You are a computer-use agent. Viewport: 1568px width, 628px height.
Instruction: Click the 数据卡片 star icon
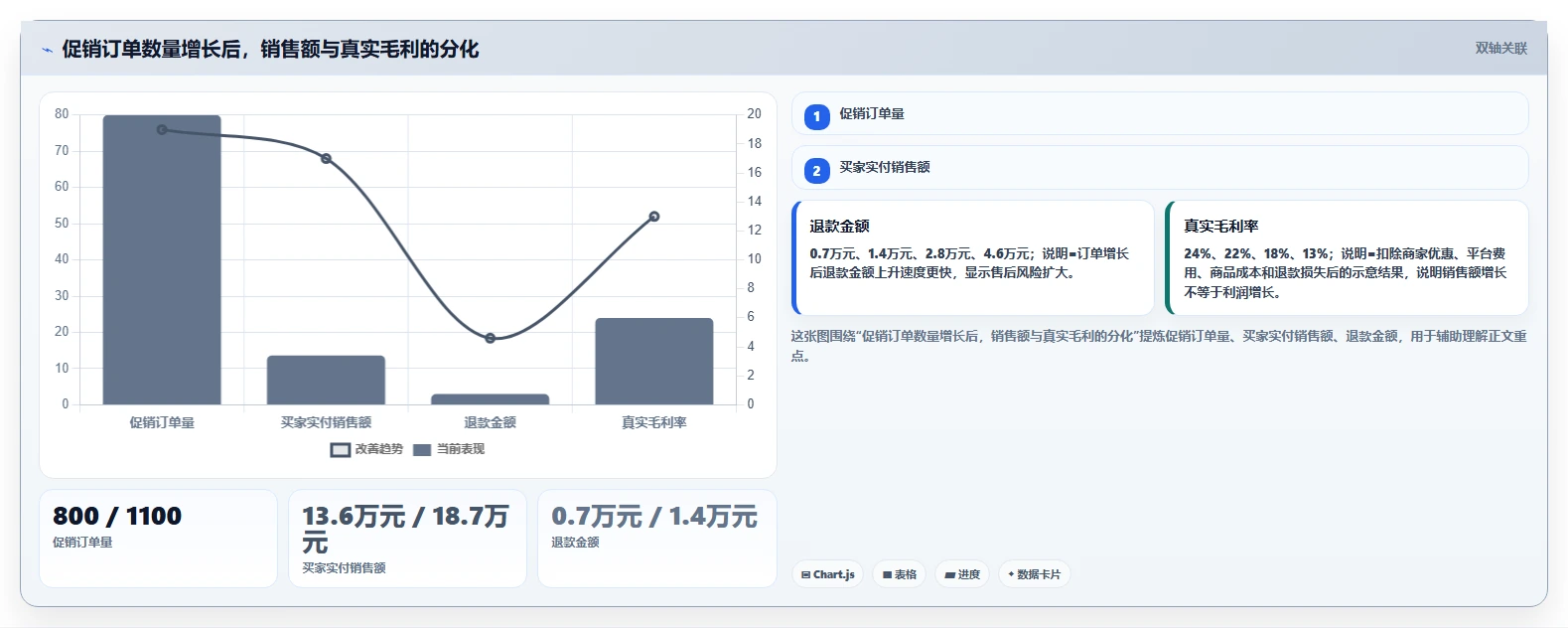click(x=1011, y=574)
